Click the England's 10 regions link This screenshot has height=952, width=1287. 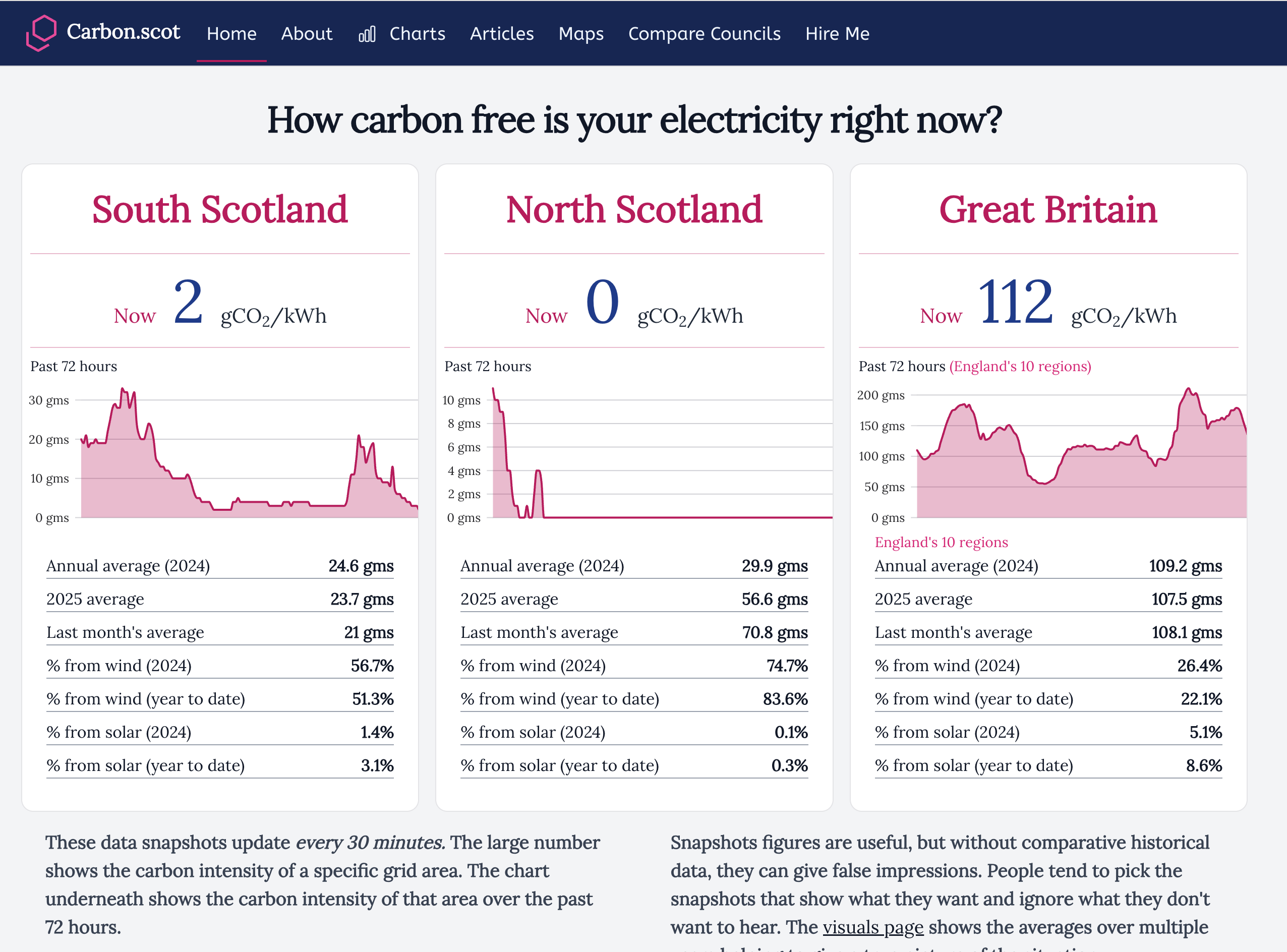click(x=941, y=542)
